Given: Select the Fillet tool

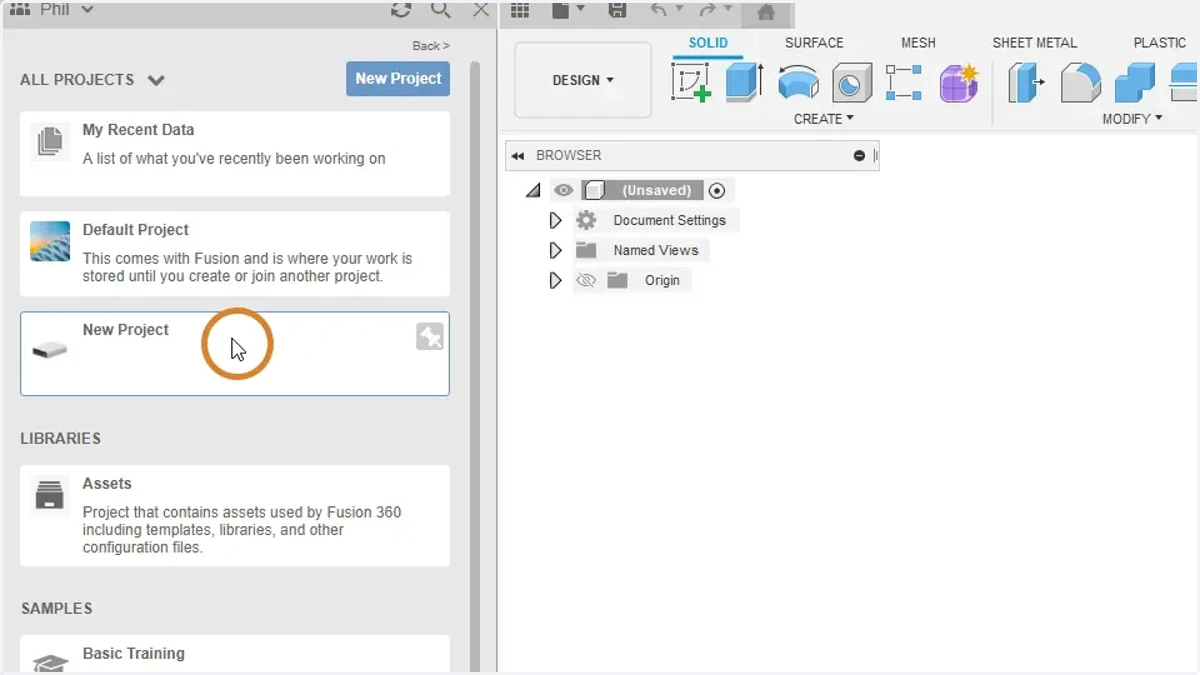Looking at the screenshot, I should point(1080,83).
